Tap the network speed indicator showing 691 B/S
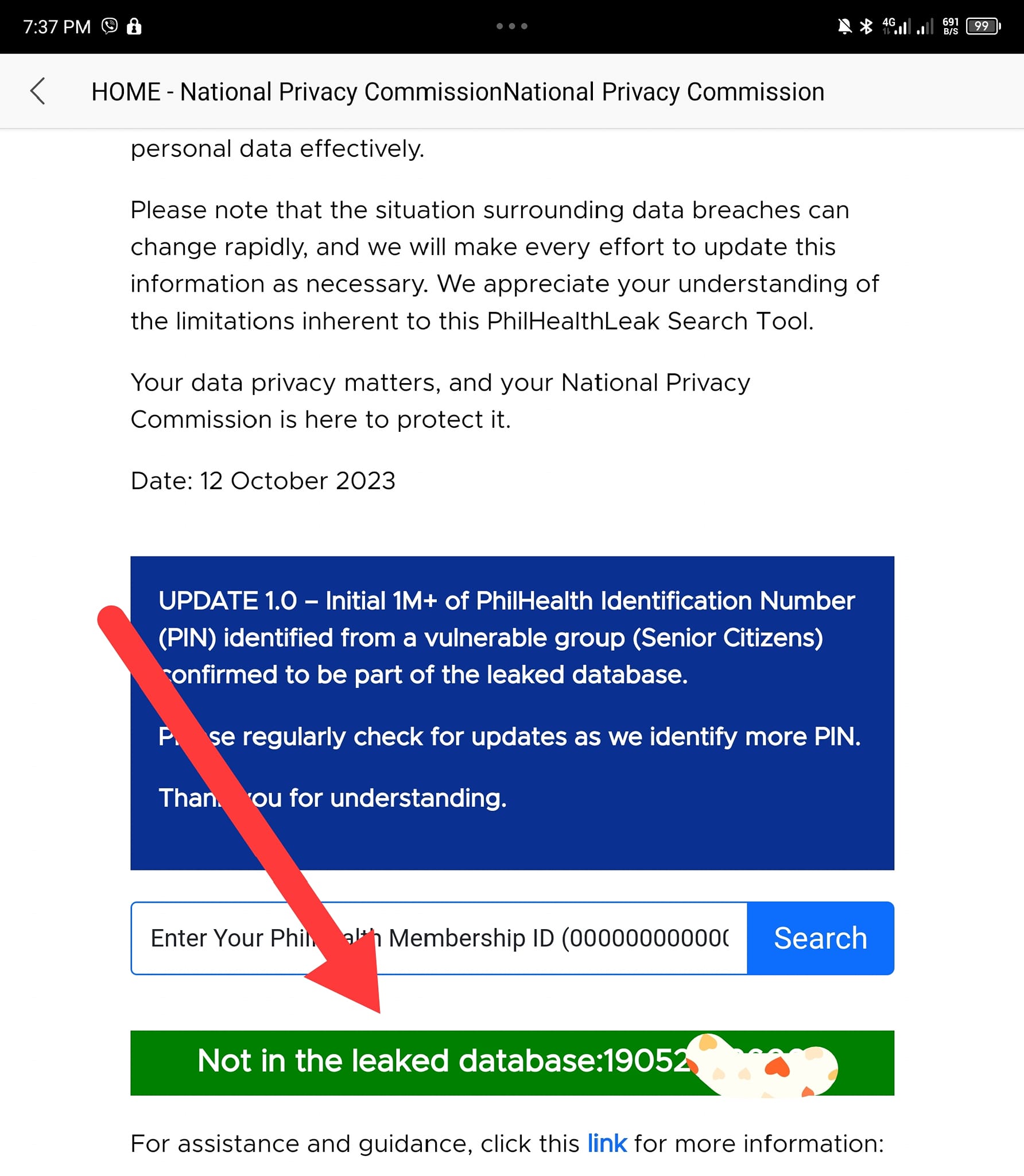 951,26
